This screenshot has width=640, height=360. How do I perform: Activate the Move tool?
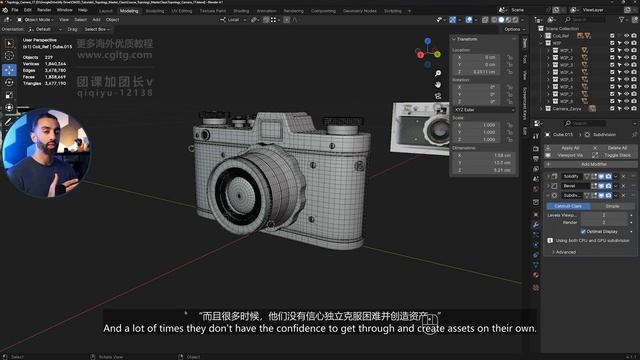coord(9,70)
